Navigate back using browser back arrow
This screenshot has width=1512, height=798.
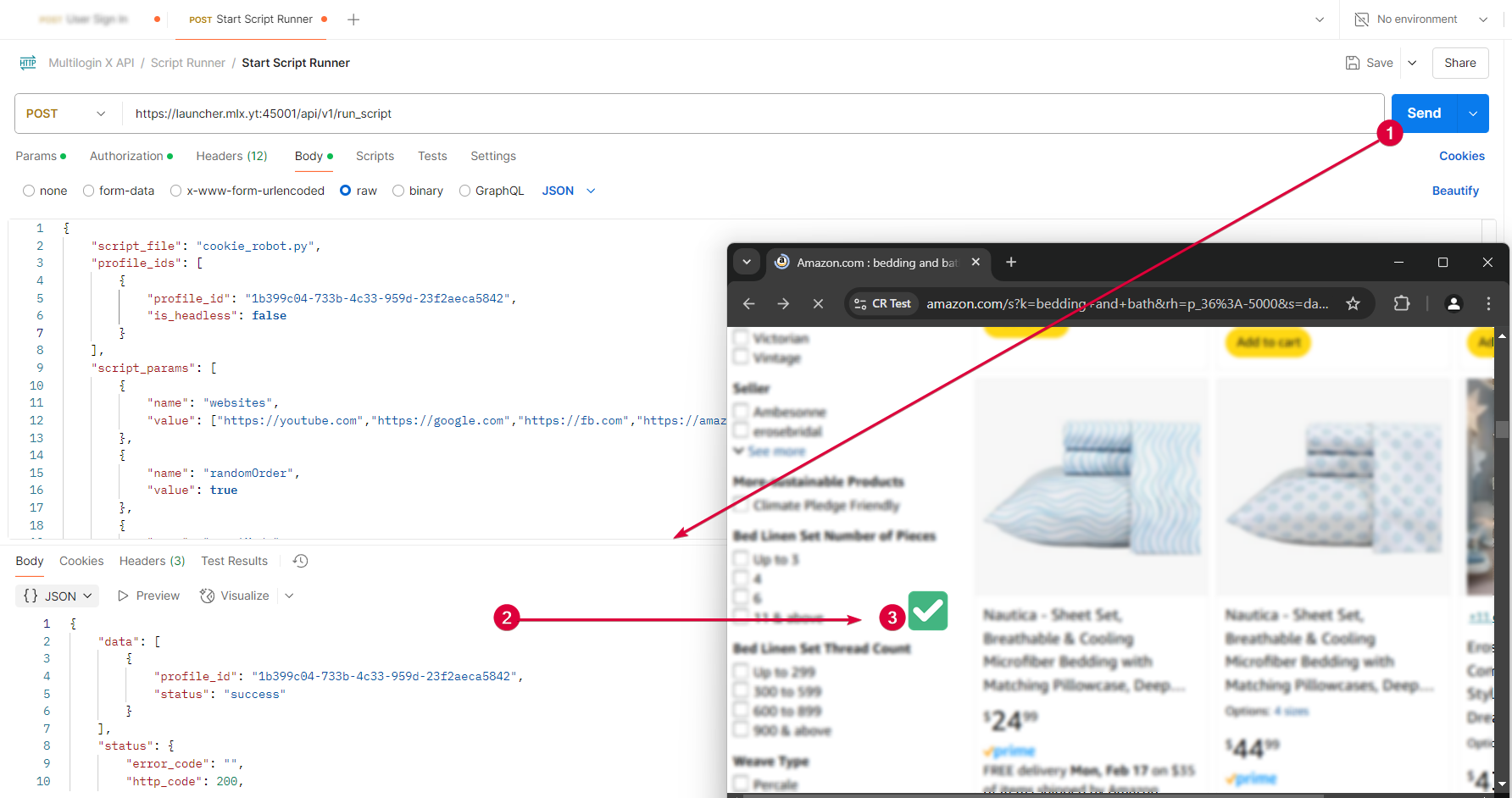click(x=748, y=303)
